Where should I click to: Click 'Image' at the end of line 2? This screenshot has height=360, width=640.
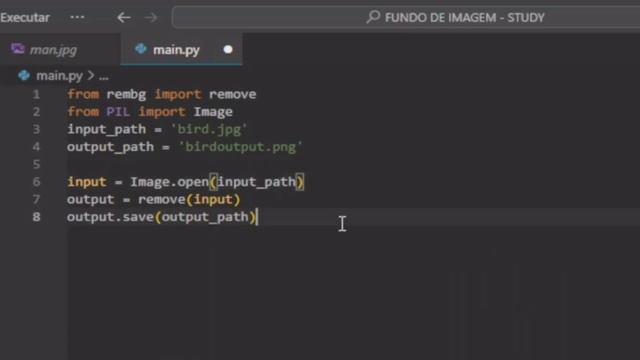click(x=213, y=112)
